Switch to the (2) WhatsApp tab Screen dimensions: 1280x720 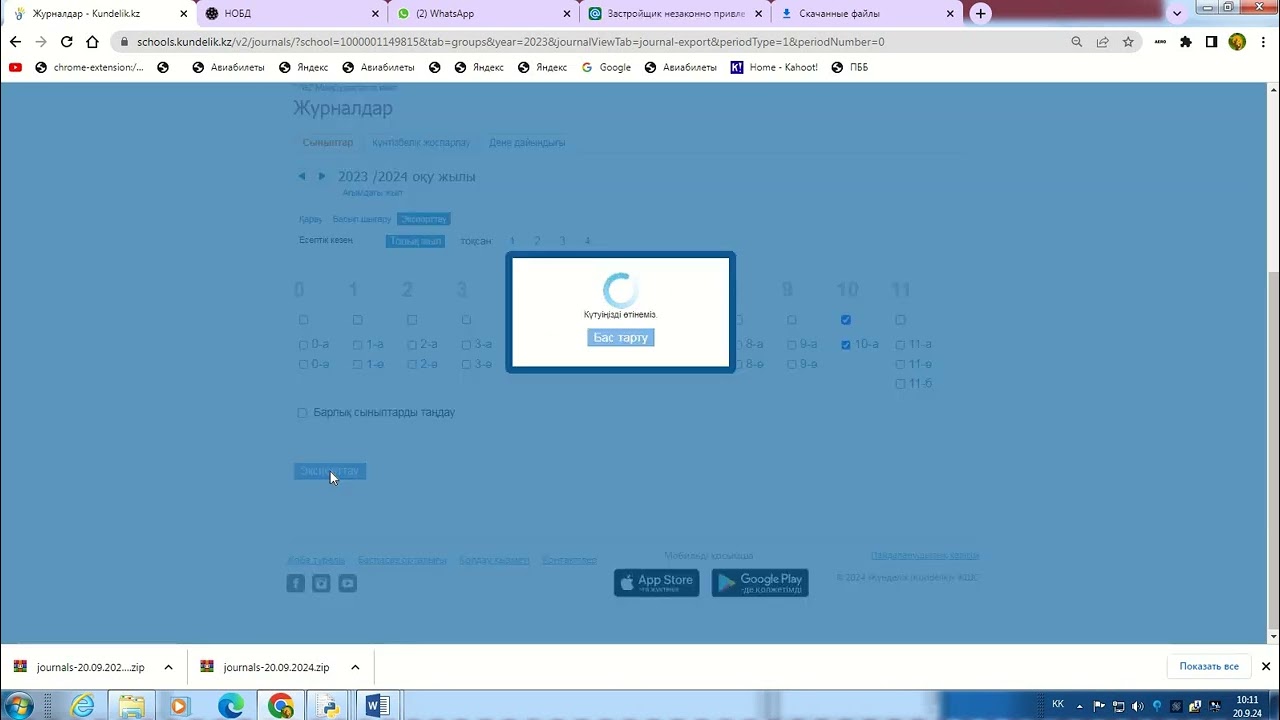coord(483,14)
